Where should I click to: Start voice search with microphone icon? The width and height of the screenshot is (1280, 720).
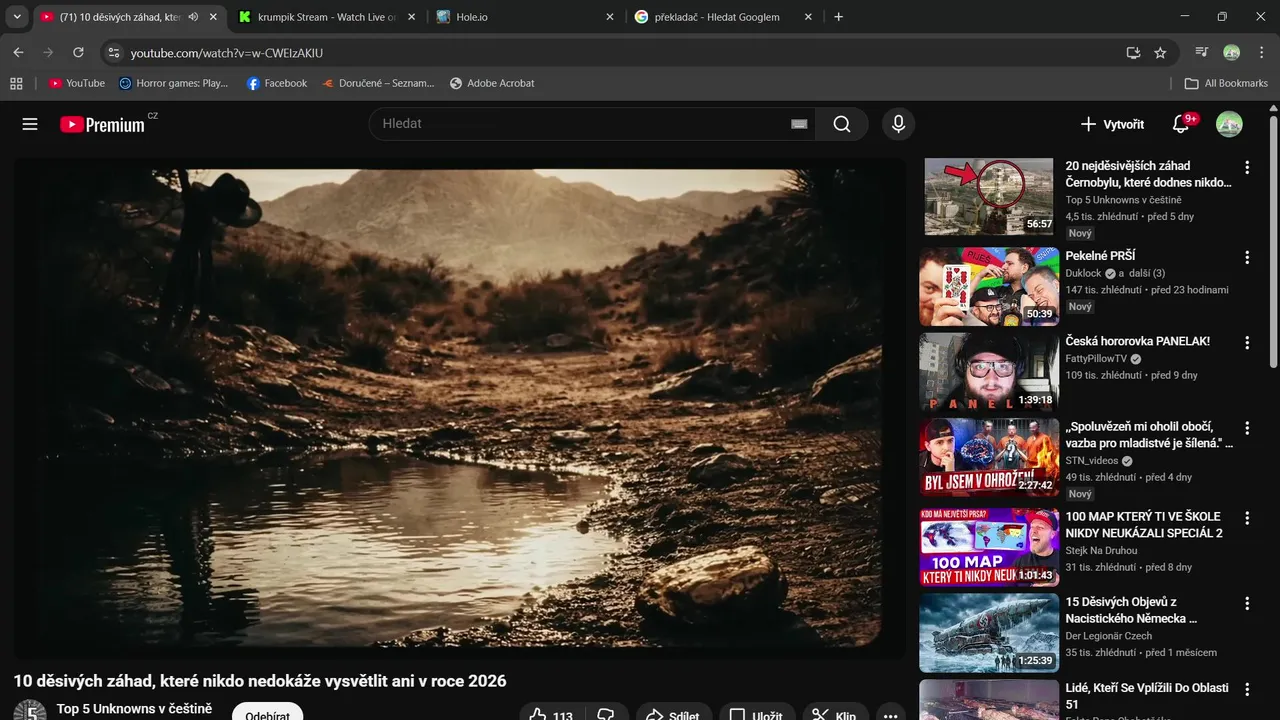pyautogui.click(x=898, y=124)
